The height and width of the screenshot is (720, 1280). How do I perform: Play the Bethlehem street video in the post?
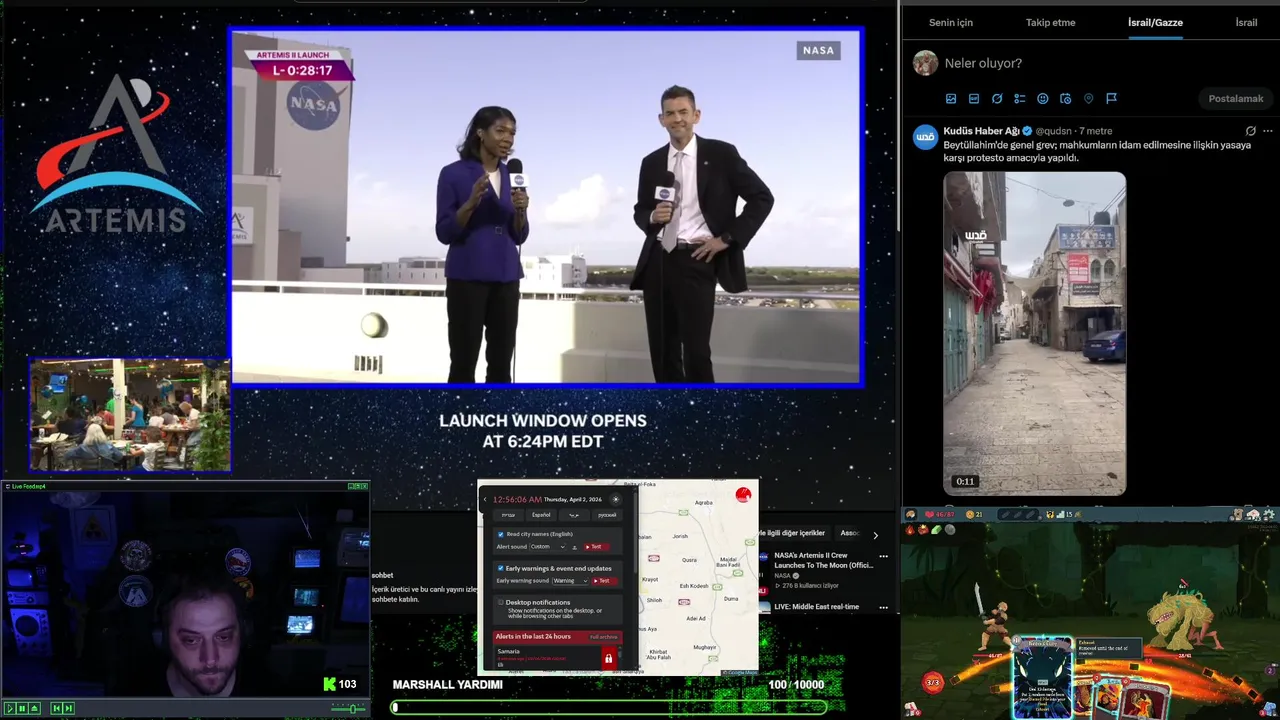[x=1035, y=333]
